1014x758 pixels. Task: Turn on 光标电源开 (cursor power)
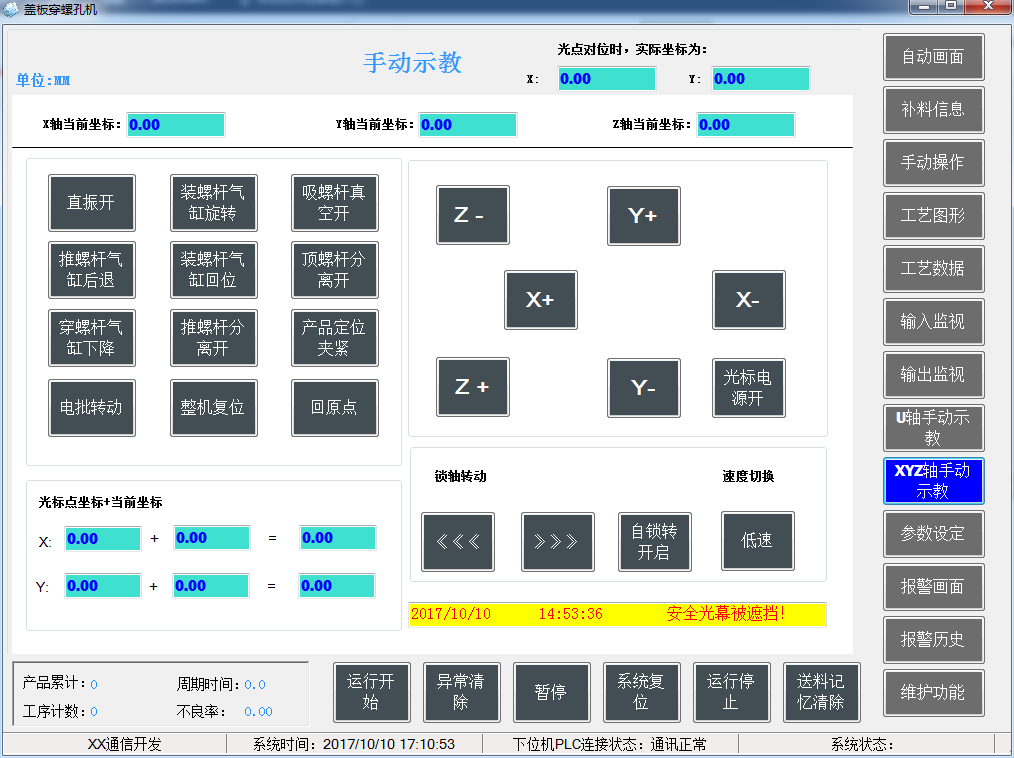[748, 388]
